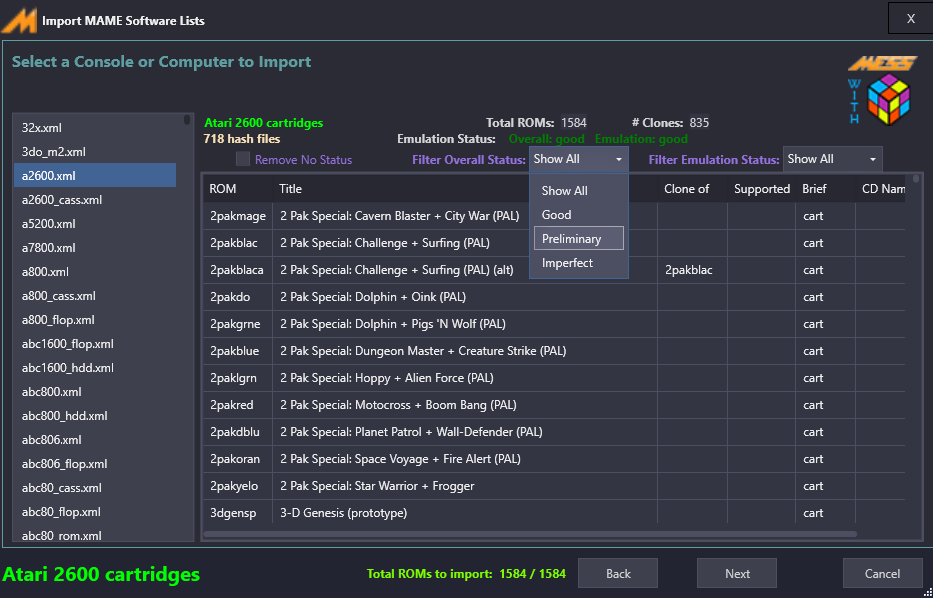
Task: Click the horizontal scrollbar under the ROM table
Action: coord(530,534)
